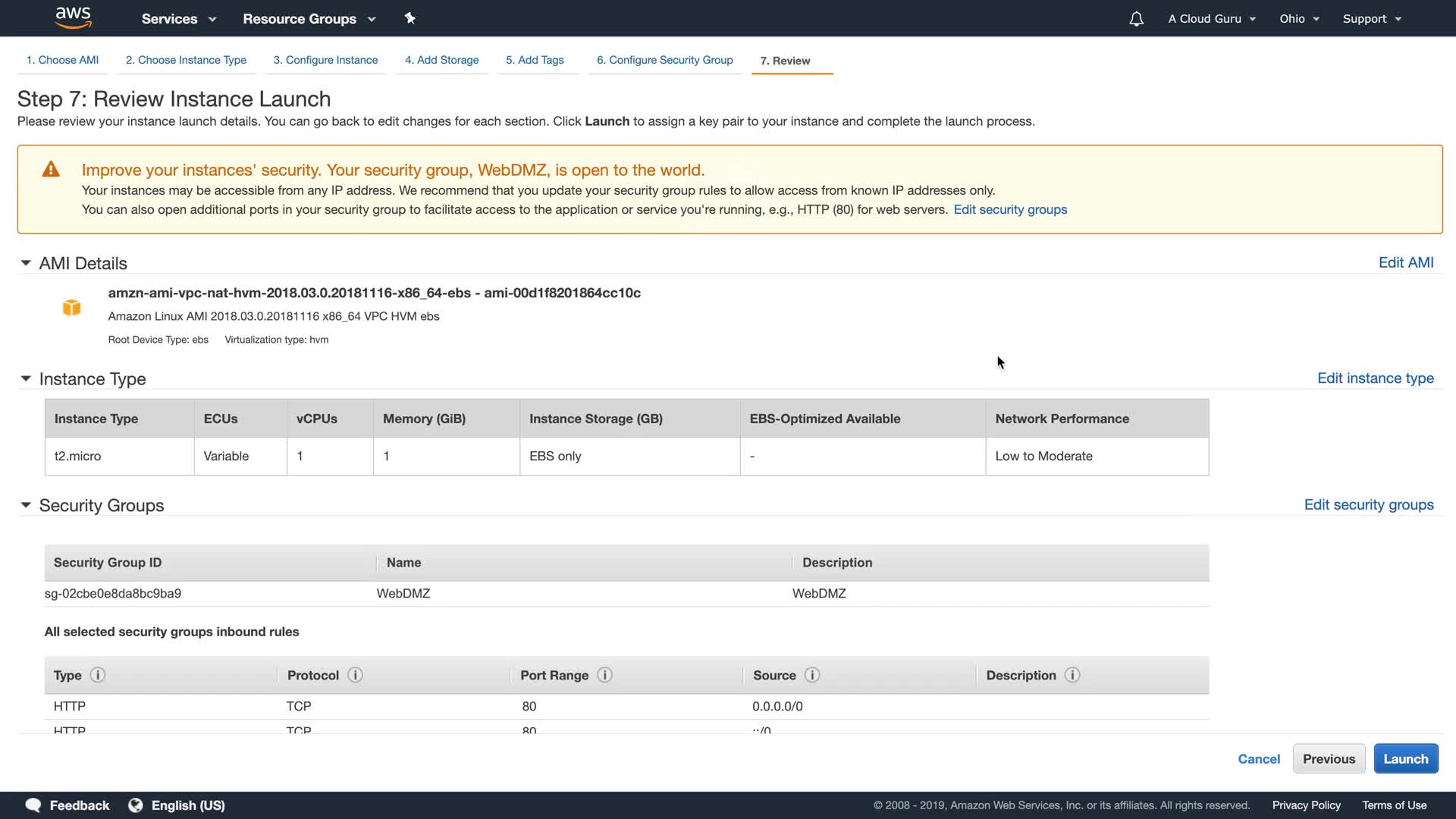Image resolution: width=1456 pixels, height=819 pixels.
Task: Open the Ohio region dropdown
Action: pos(1299,19)
